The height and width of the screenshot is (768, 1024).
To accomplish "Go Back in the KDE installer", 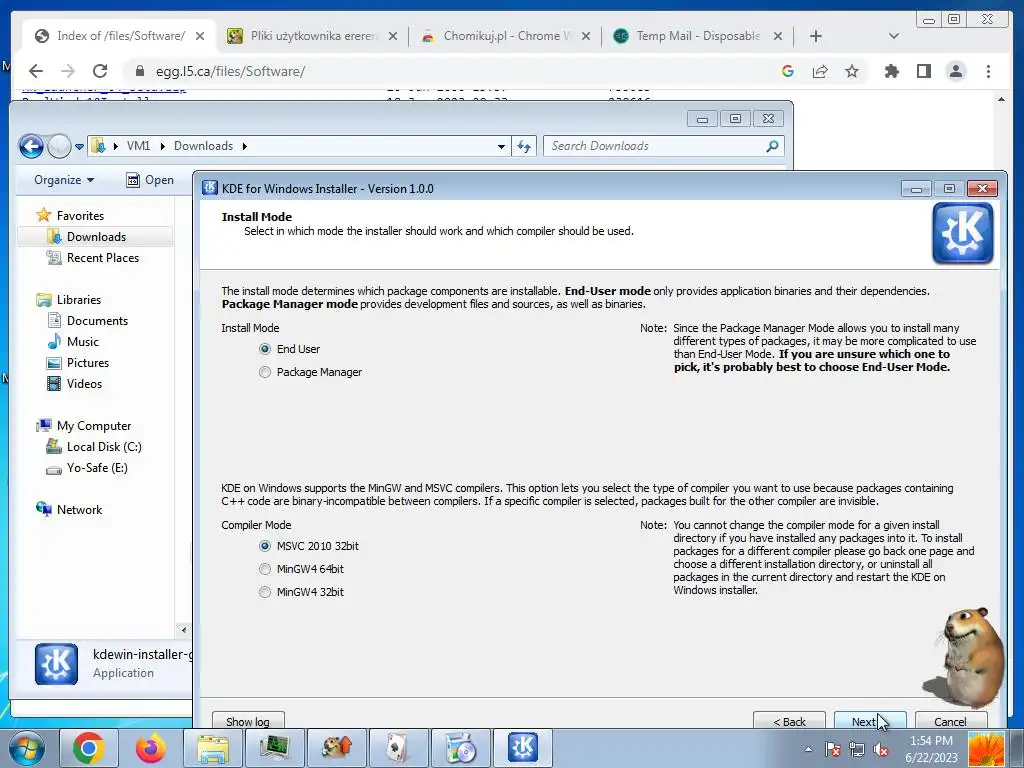I will (x=789, y=721).
